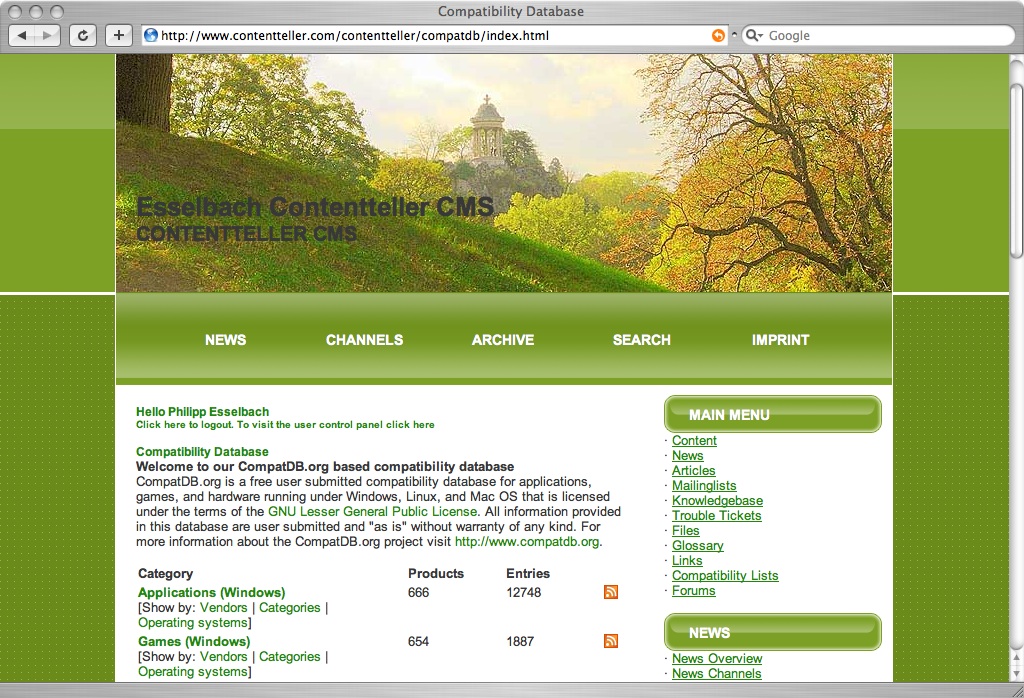Click the "Entries" column header
The width and height of the screenshot is (1024, 698).
pos(528,574)
